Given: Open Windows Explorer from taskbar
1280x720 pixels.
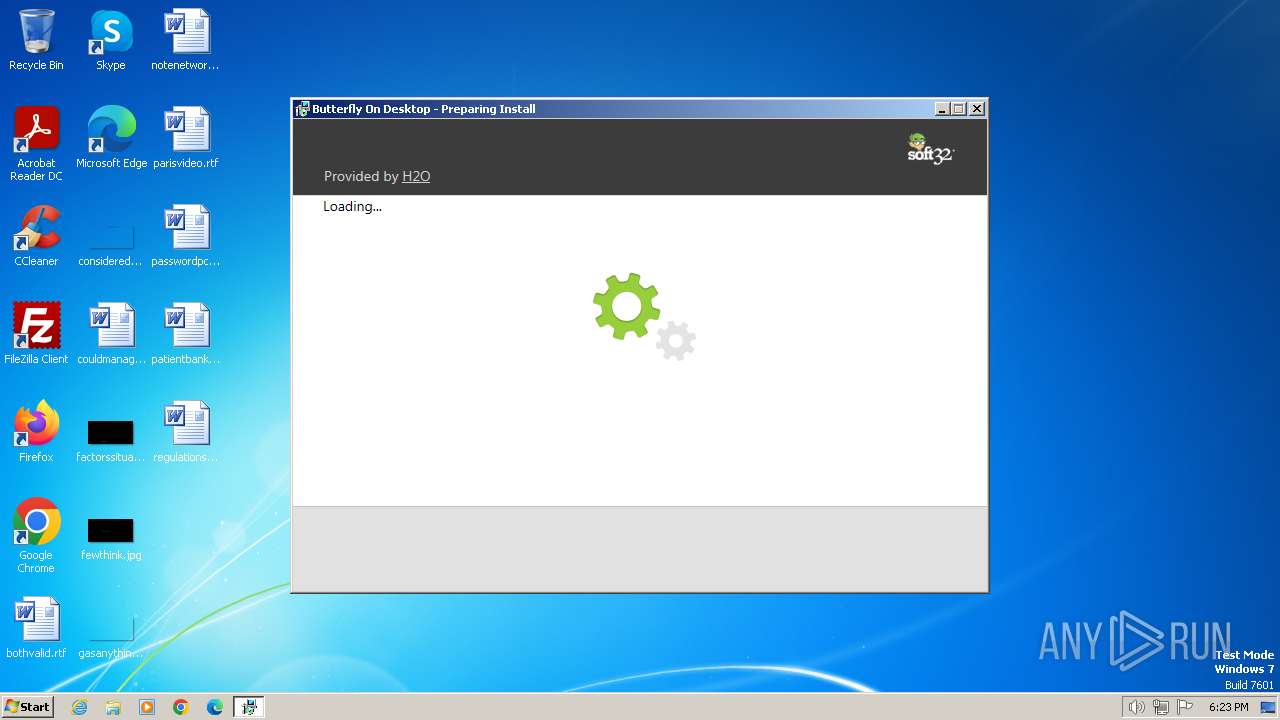Looking at the screenshot, I should (x=113, y=707).
